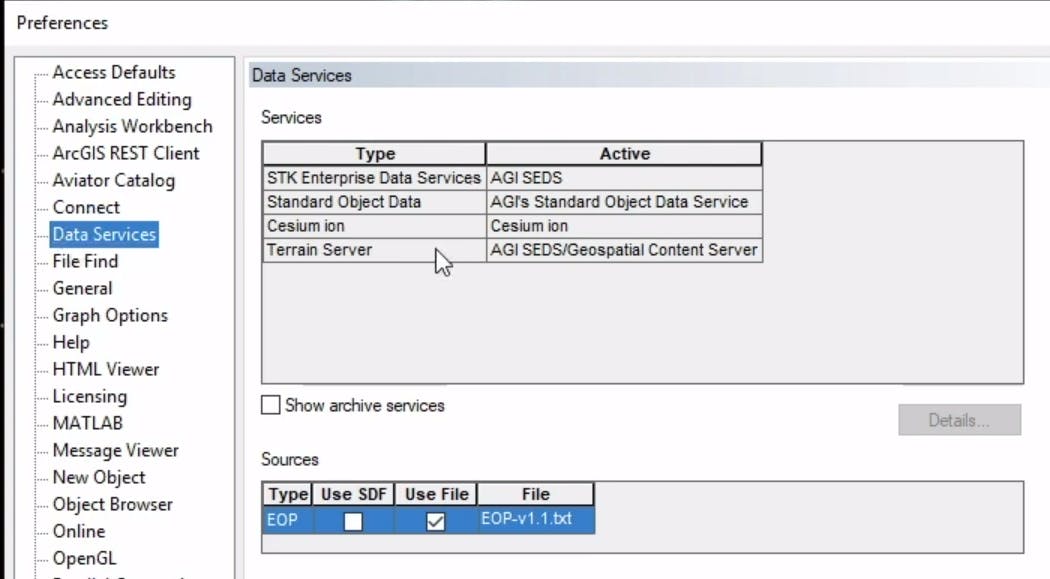Select the EOP-v1.1.txt file entry

pyautogui.click(x=536, y=519)
